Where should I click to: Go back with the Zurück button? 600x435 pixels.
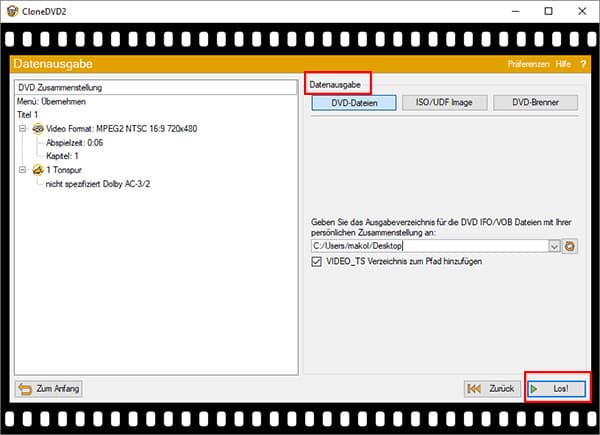(x=492, y=389)
